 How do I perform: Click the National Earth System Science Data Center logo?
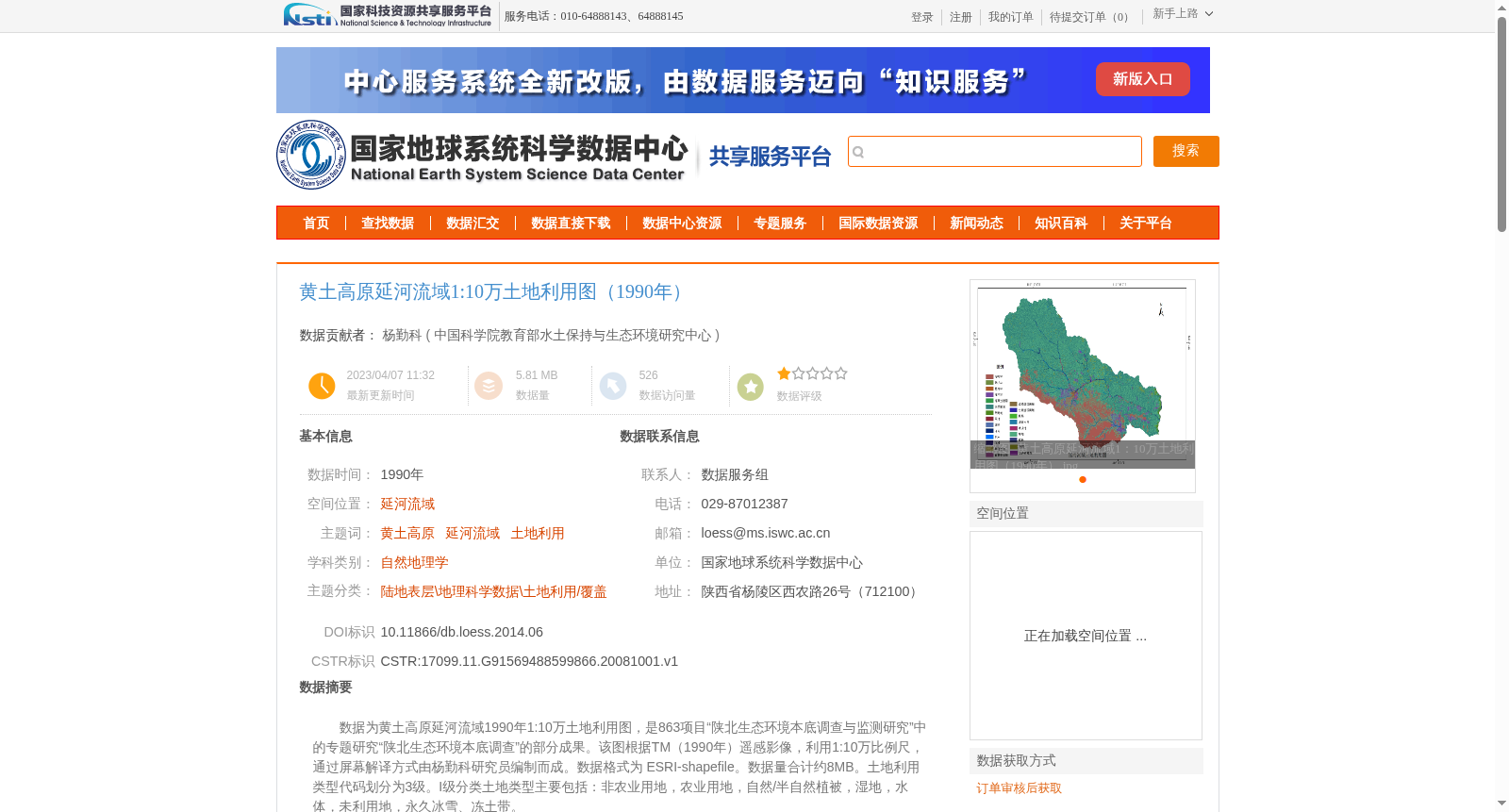[x=482, y=155]
